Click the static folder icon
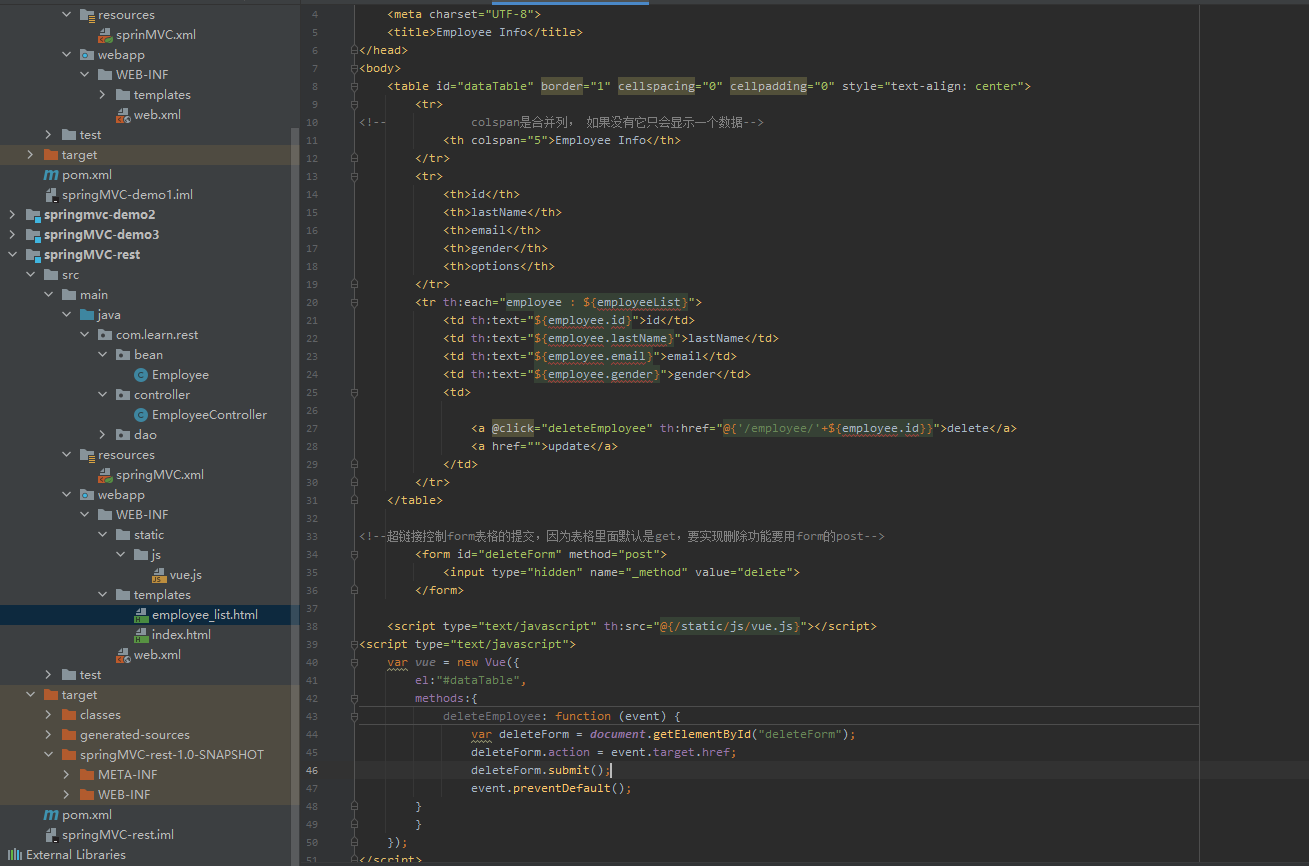Screen dimensions: 1309x866 (x=123, y=535)
